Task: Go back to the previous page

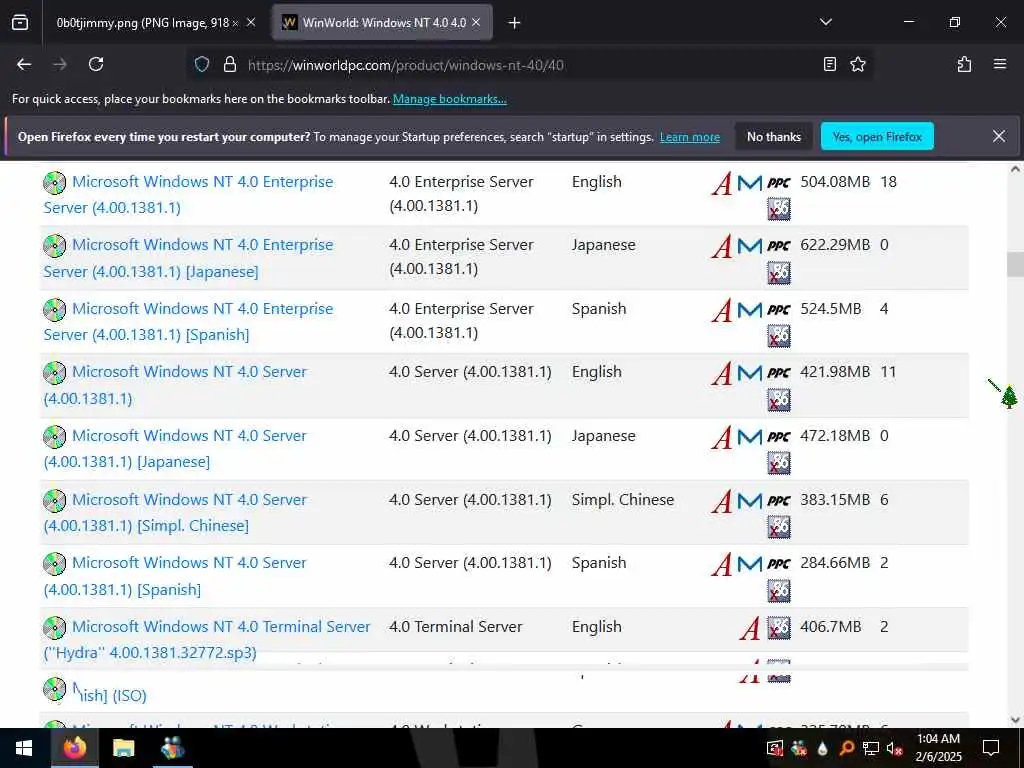Action: tap(24, 64)
